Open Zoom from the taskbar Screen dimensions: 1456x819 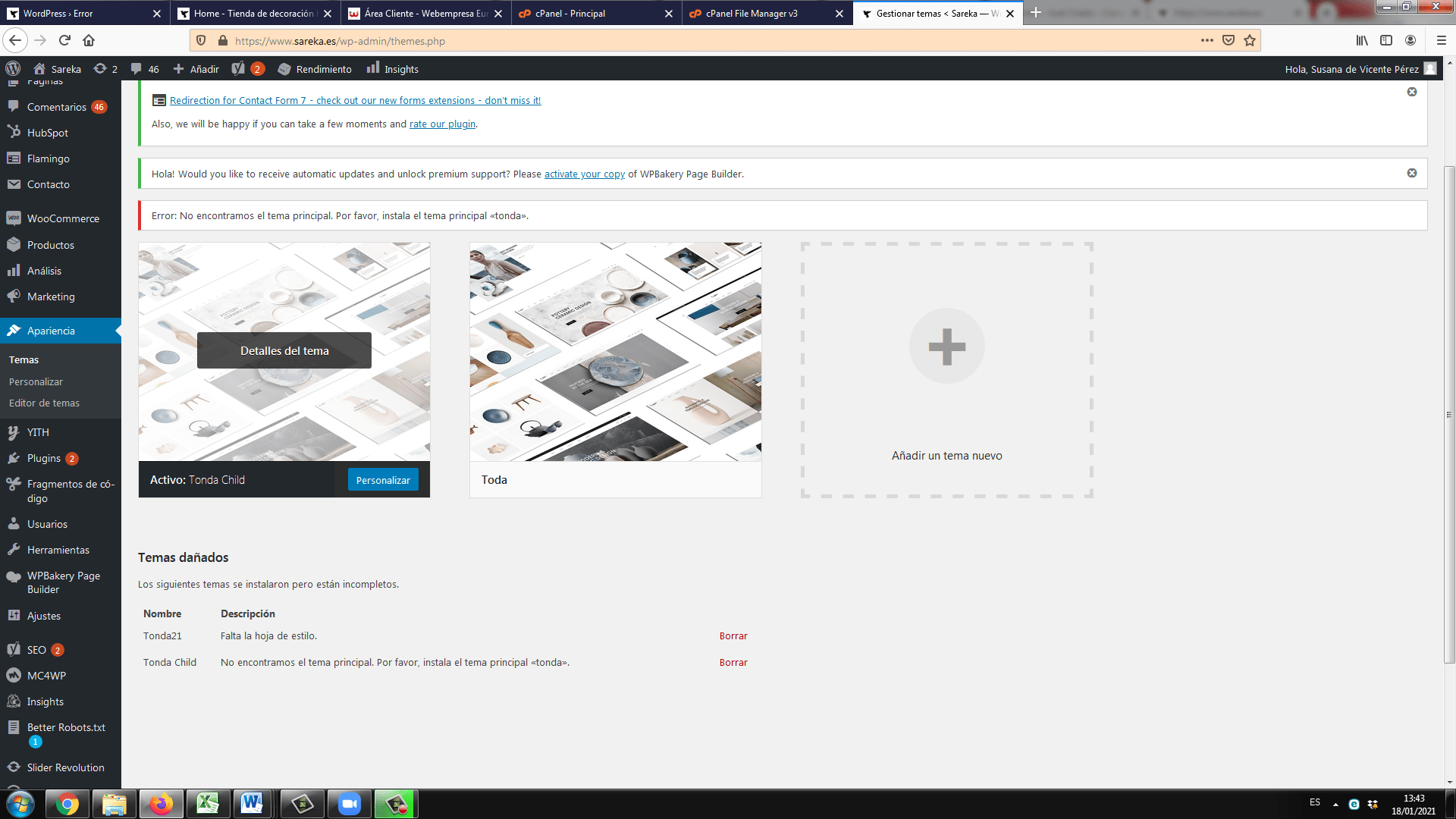point(350,804)
